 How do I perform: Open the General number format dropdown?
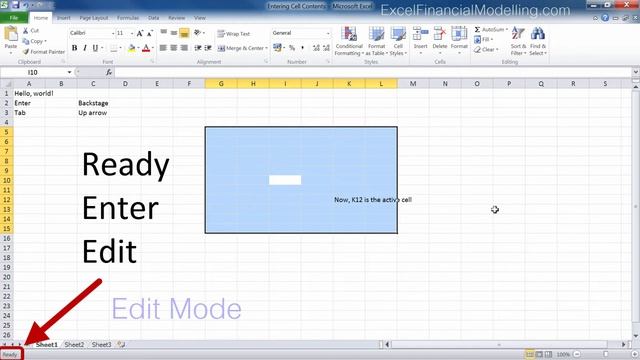328,33
